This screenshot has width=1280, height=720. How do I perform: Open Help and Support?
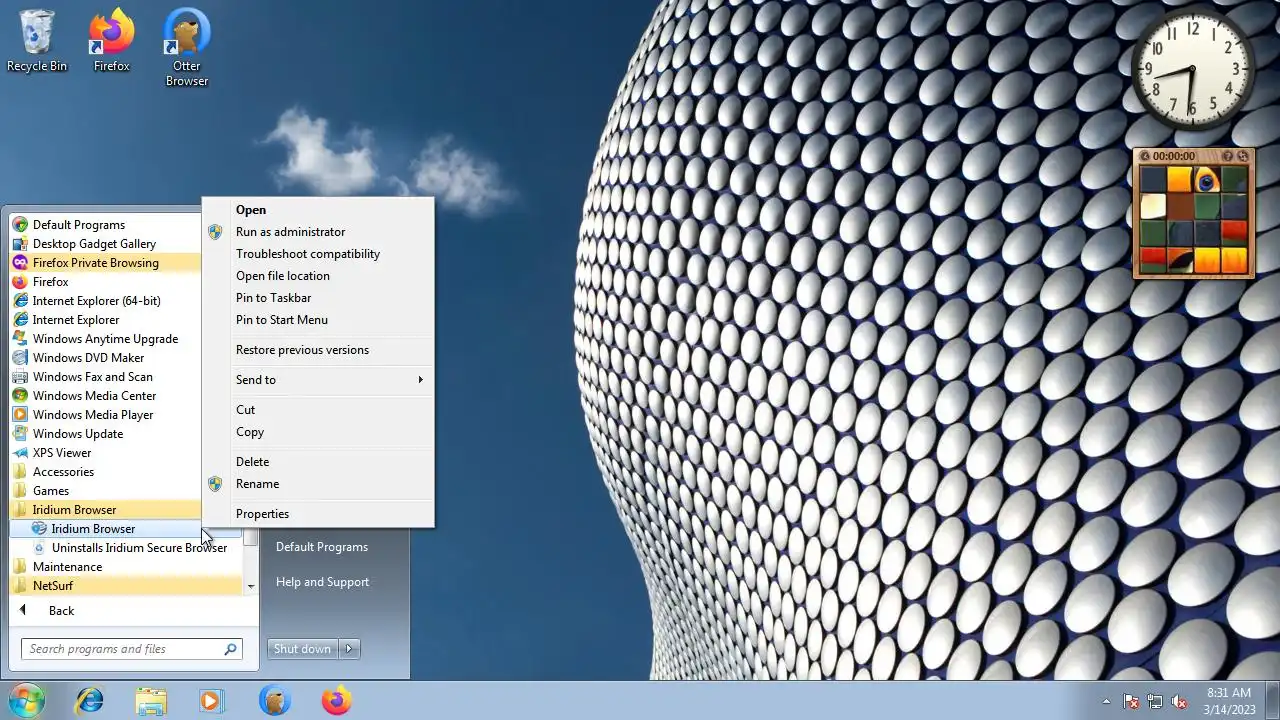click(x=322, y=582)
